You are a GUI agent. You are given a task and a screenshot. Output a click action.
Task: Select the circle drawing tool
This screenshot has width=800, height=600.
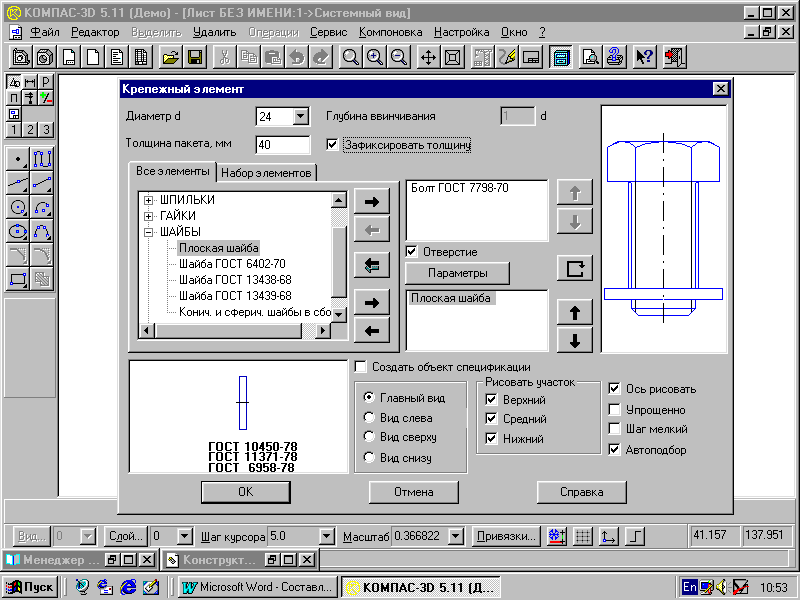pos(18,207)
